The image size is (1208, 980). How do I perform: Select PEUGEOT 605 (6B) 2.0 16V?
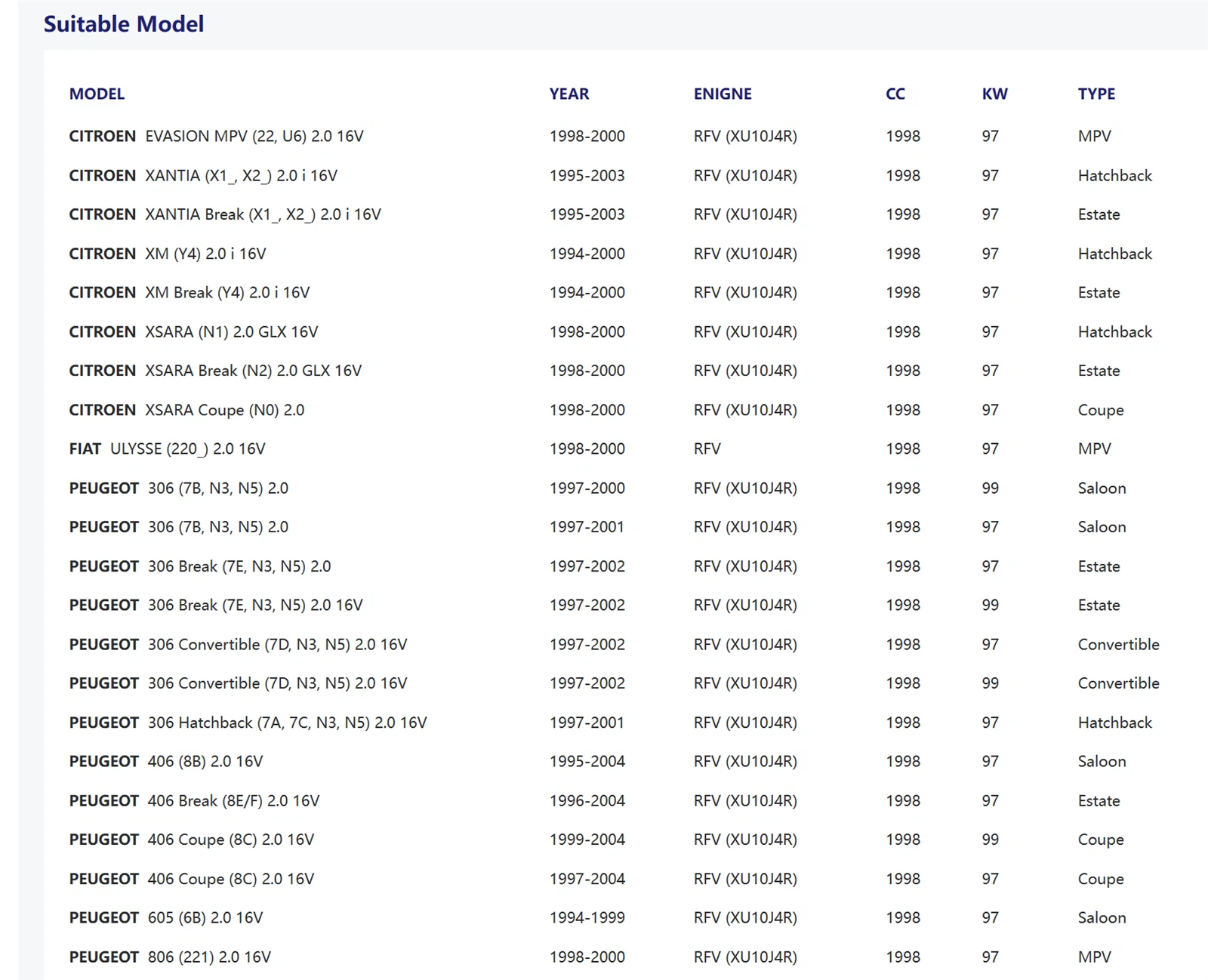click(x=166, y=918)
